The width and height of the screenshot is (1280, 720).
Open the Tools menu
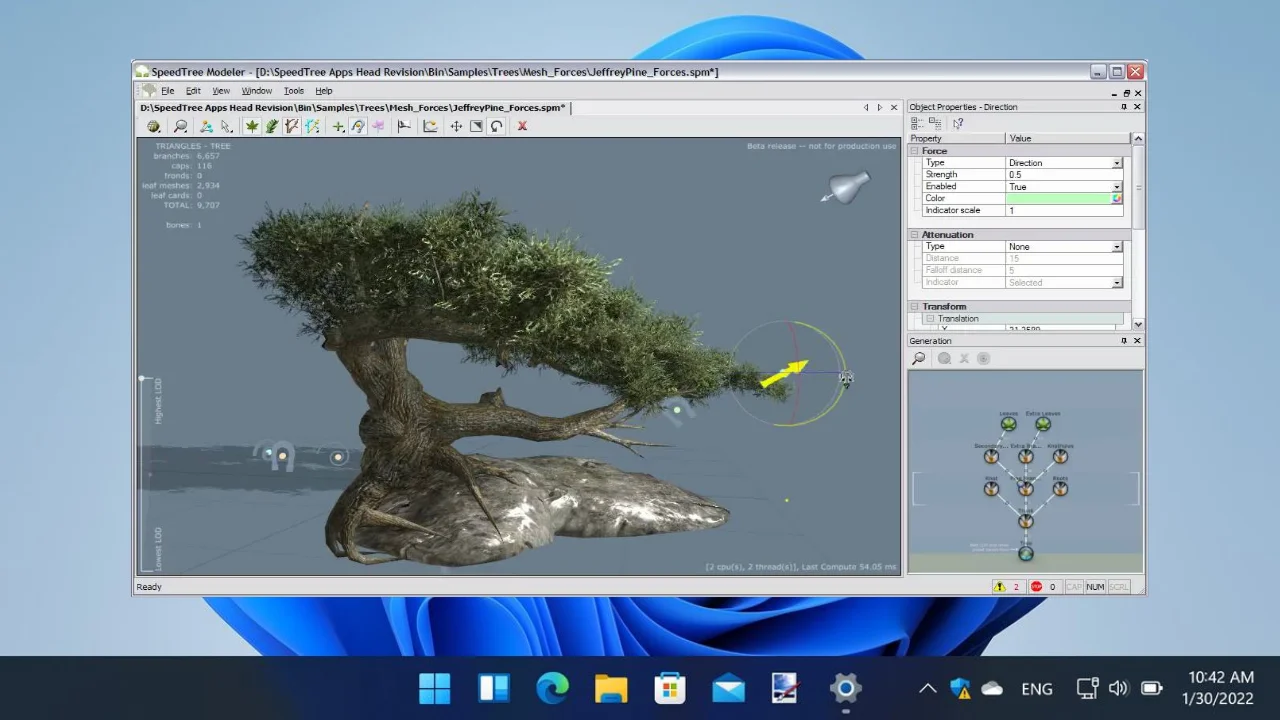(294, 91)
